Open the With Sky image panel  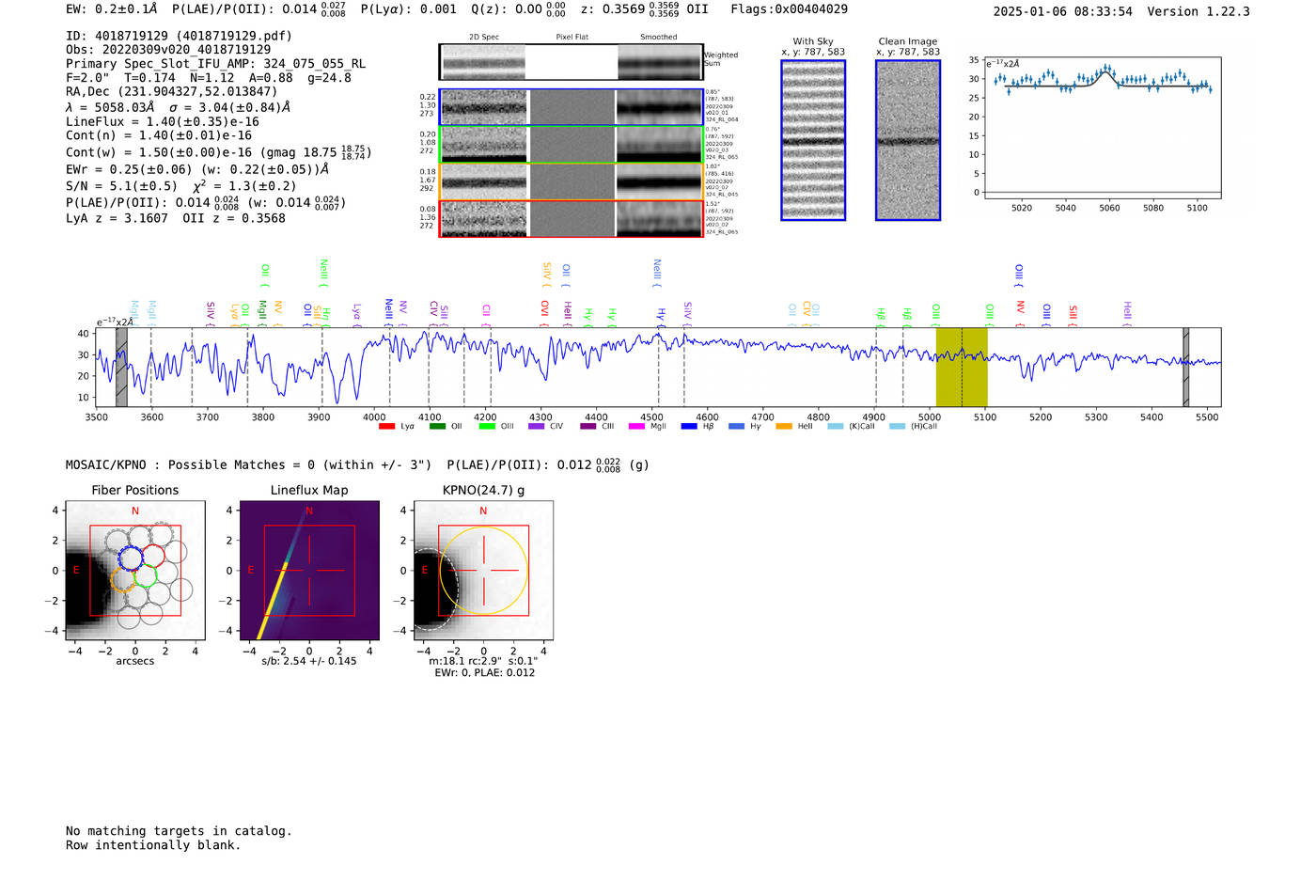click(x=813, y=140)
